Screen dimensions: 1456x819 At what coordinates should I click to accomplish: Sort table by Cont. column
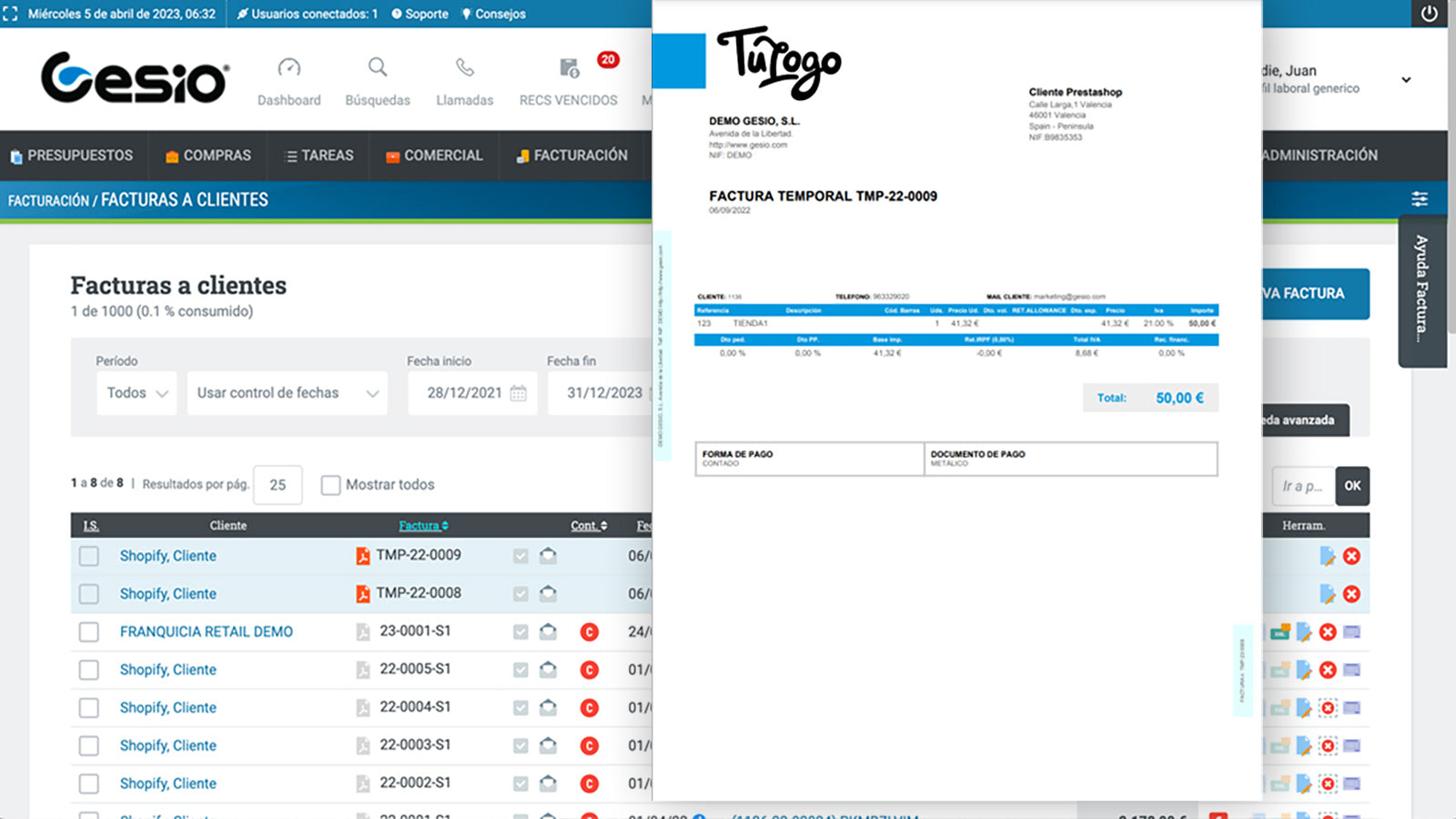pos(589,526)
